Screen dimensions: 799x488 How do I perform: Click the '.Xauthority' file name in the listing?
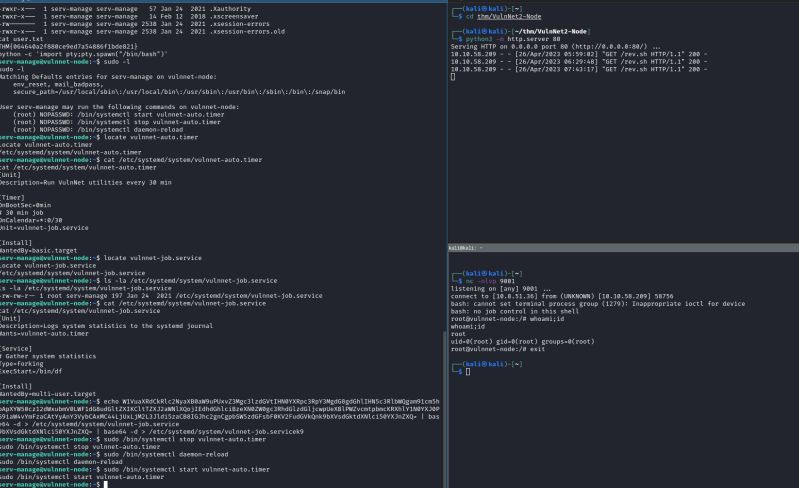[x=230, y=9]
